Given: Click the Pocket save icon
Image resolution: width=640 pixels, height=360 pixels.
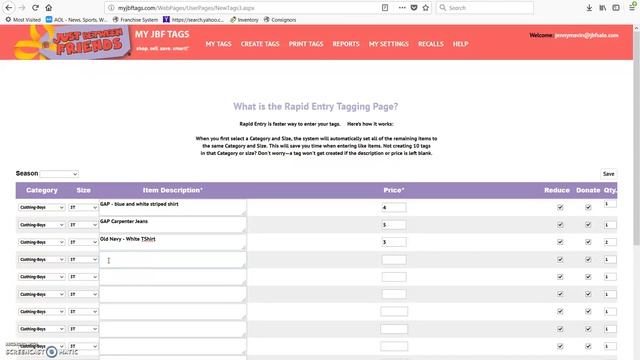Looking at the screenshot, I should pos(414,8).
